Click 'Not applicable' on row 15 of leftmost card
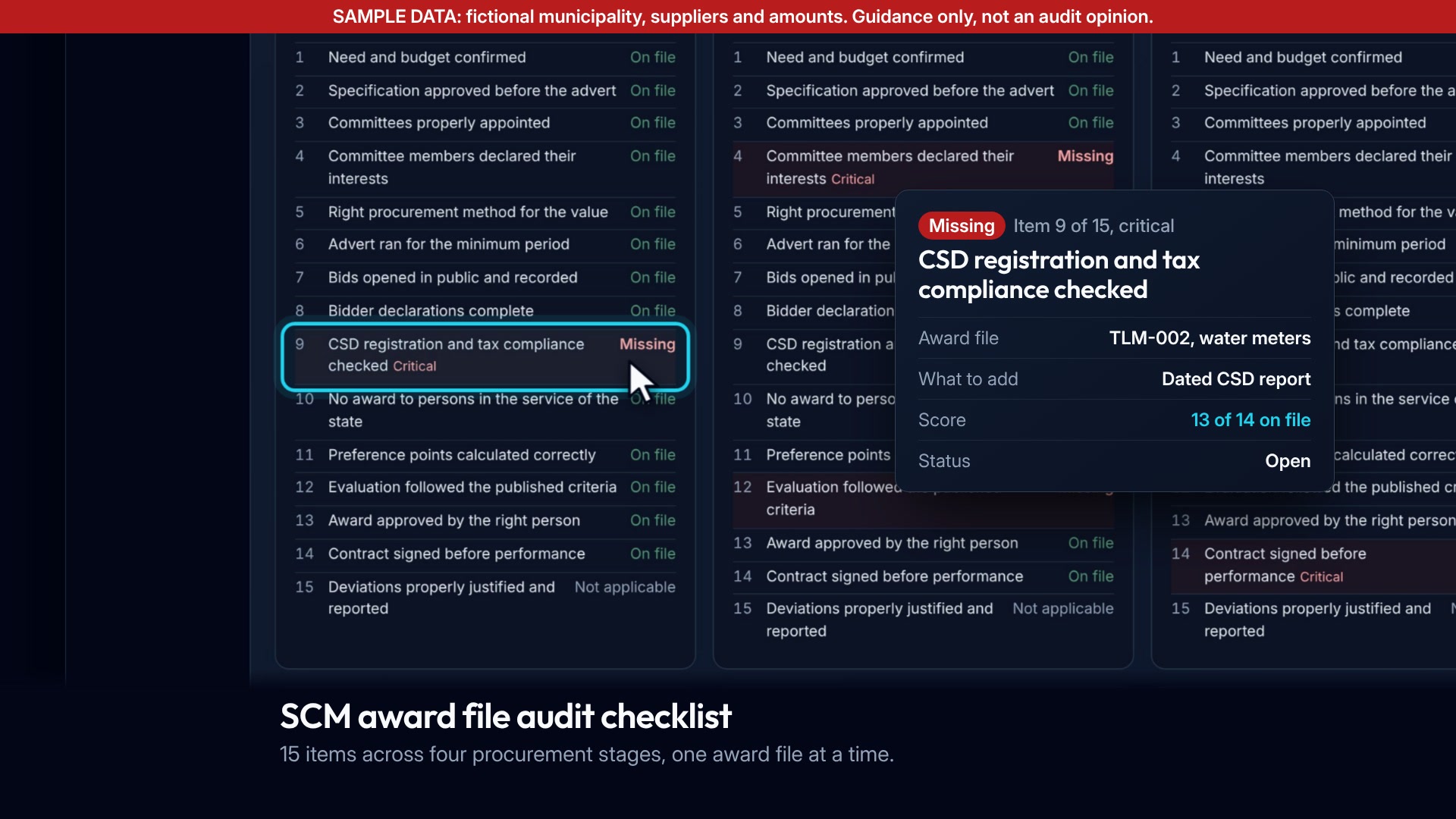This screenshot has height=819, width=1456. tap(625, 587)
